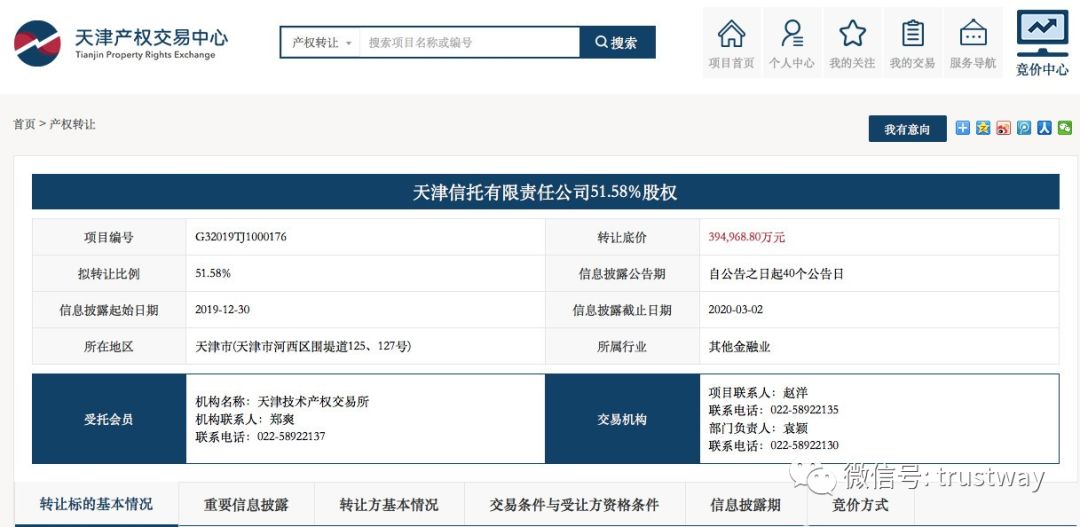Click the Tianjin Property Rights Exchange logo
This screenshot has width=1080, height=527.
point(120,44)
